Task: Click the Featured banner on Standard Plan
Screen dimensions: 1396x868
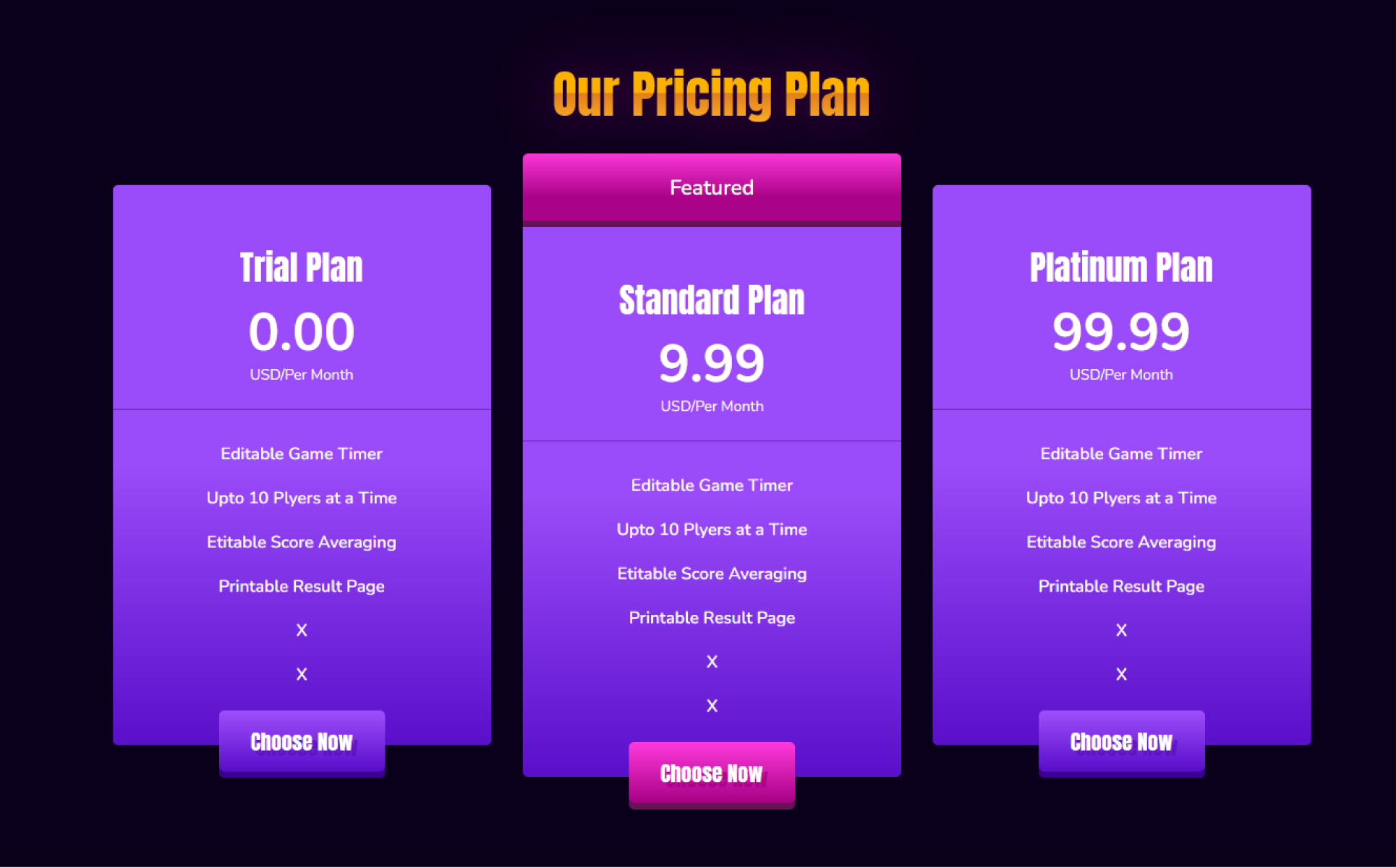Action: 712,187
